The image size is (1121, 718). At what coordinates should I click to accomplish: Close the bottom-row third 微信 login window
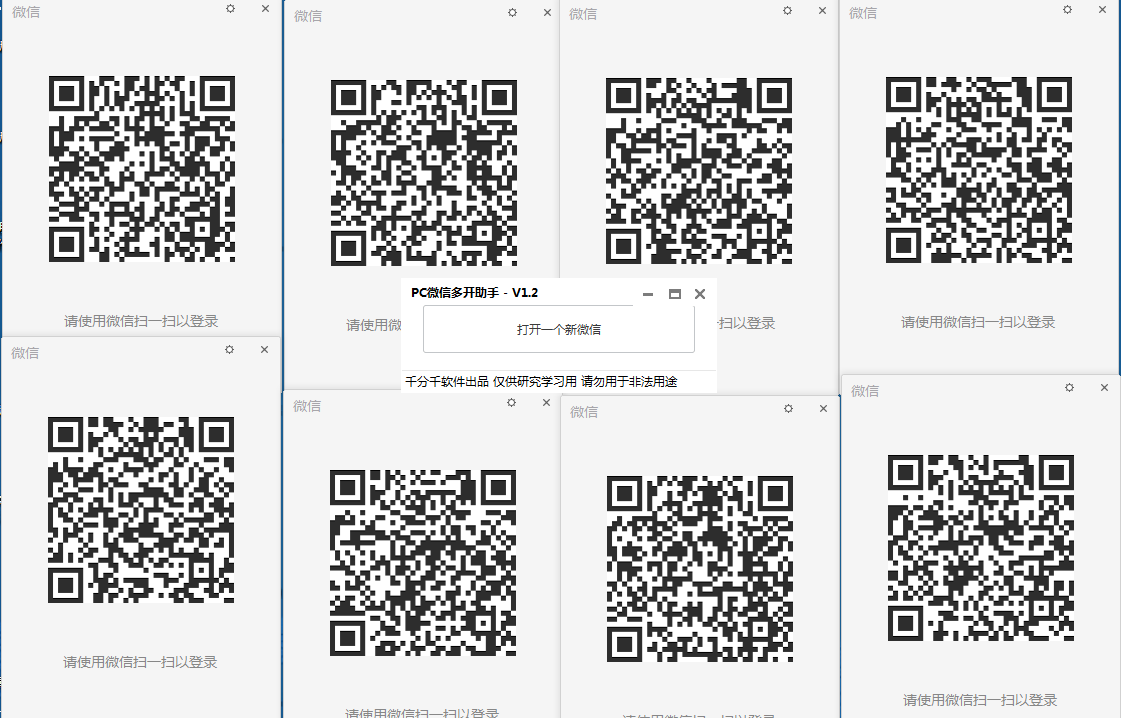point(823,408)
